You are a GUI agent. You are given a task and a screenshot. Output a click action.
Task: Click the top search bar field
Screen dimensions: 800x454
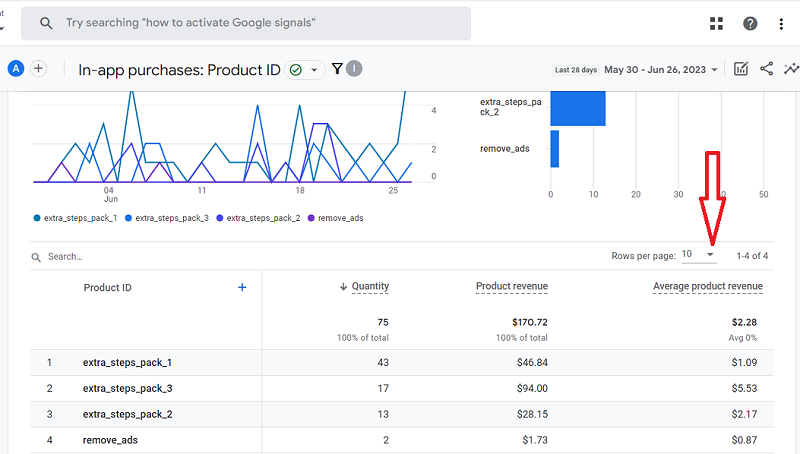click(250, 23)
